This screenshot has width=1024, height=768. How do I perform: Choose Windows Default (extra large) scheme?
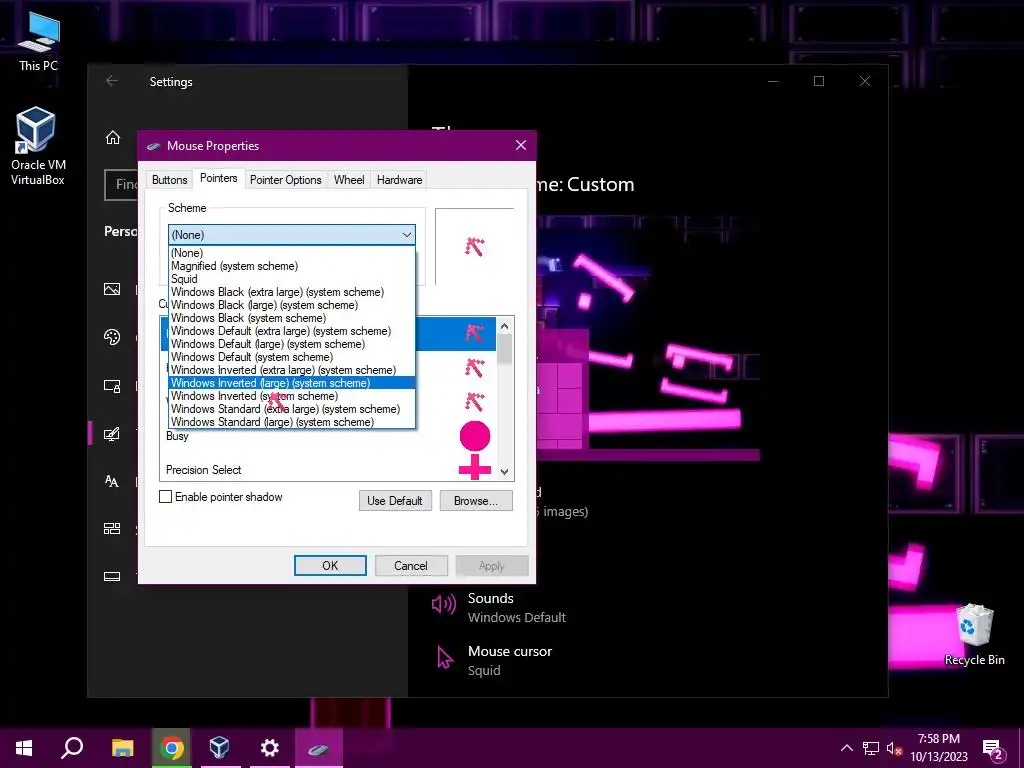tap(291, 331)
